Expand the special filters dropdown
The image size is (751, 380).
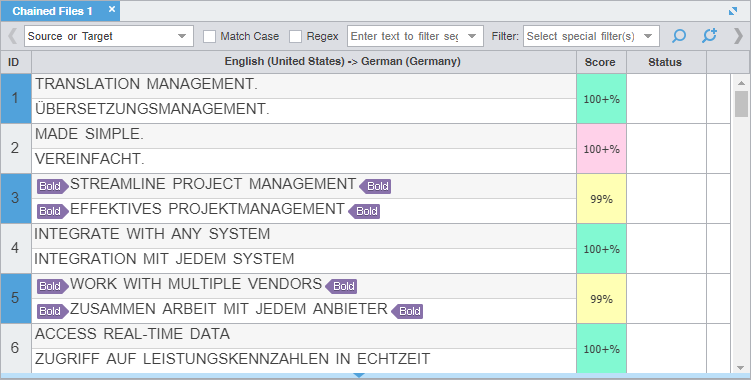[x=591, y=36]
